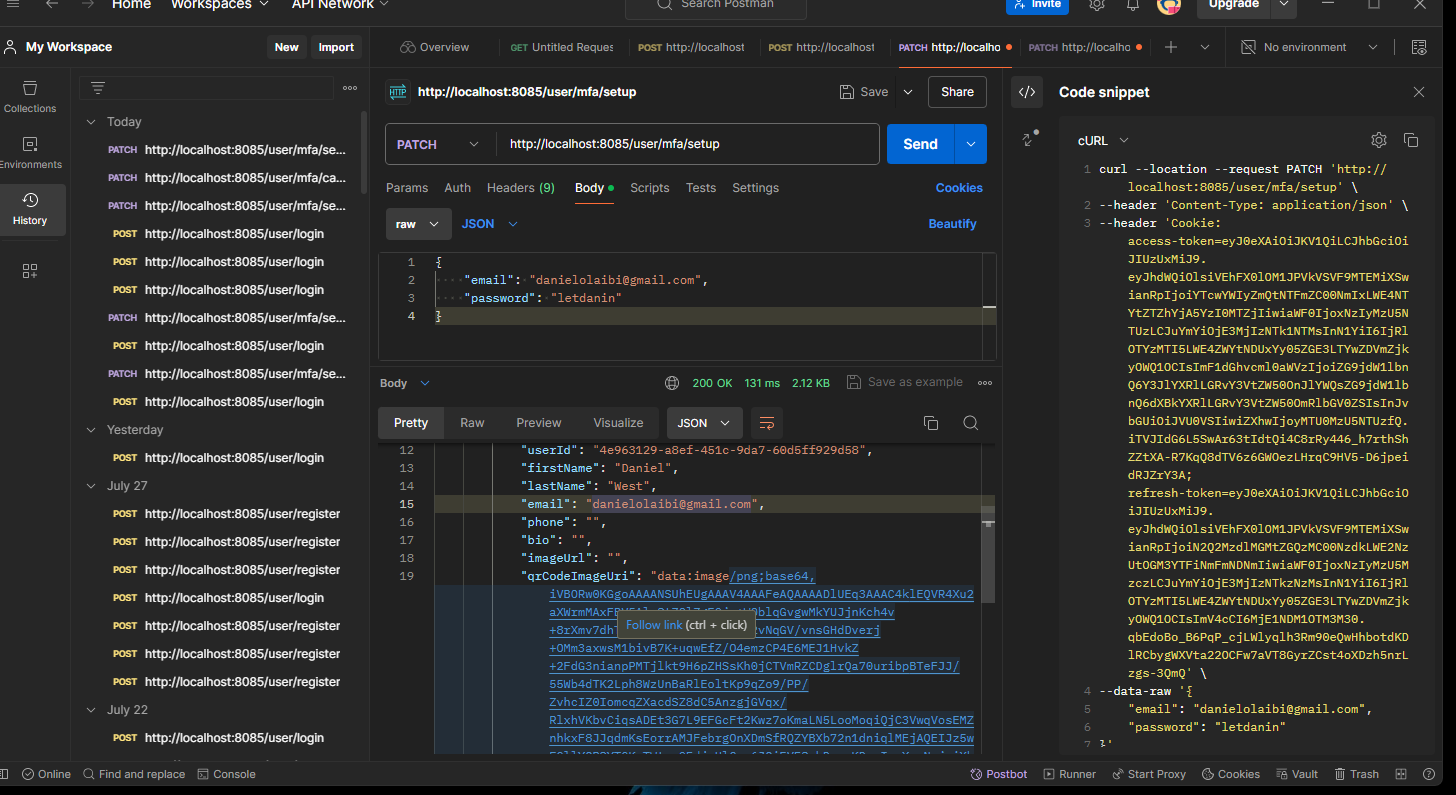Viewport: 1456px width, 795px height.
Task: Toggle line wrap in response viewer
Action: tap(767, 423)
